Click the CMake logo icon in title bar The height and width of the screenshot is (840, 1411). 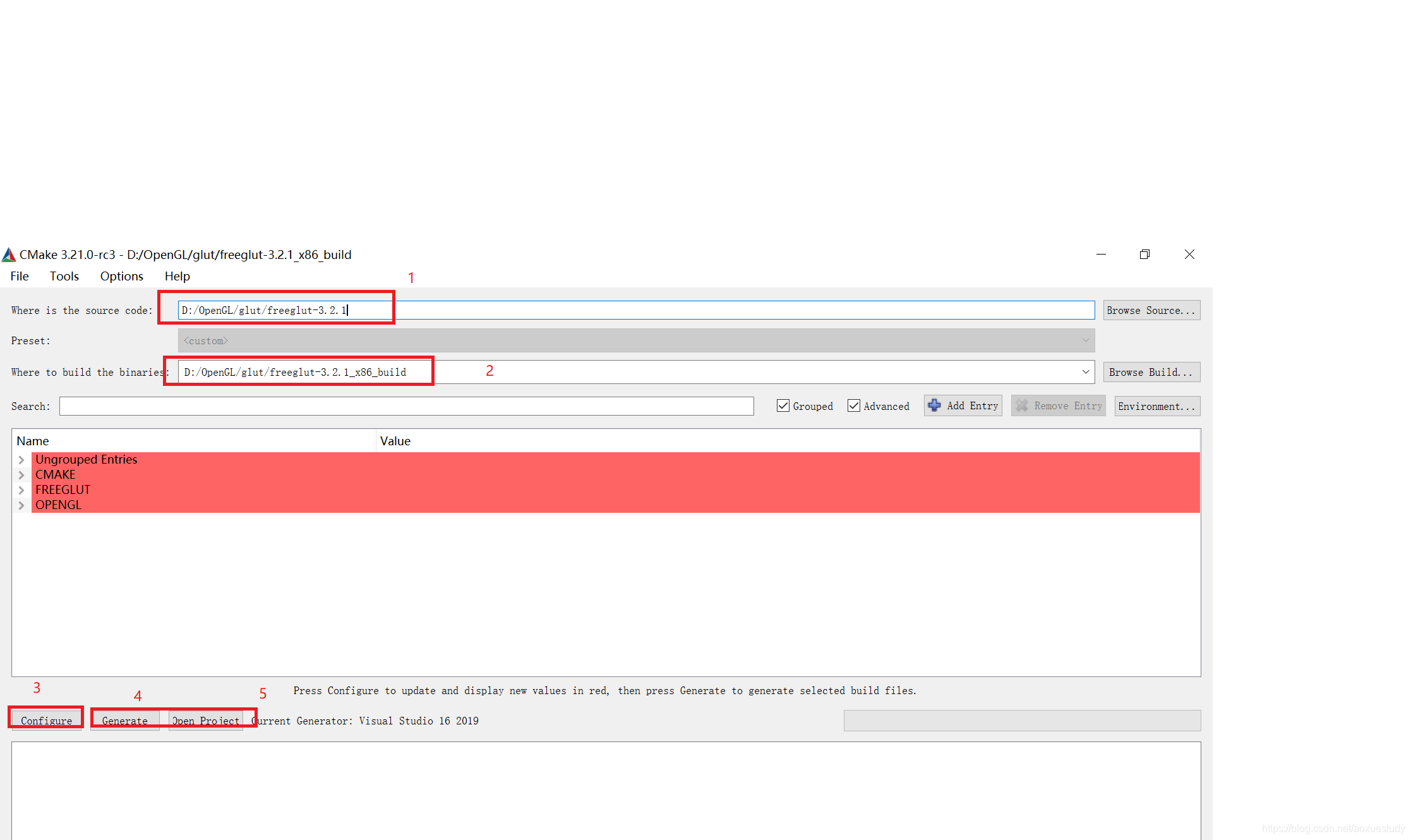click(x=9, y=255)
